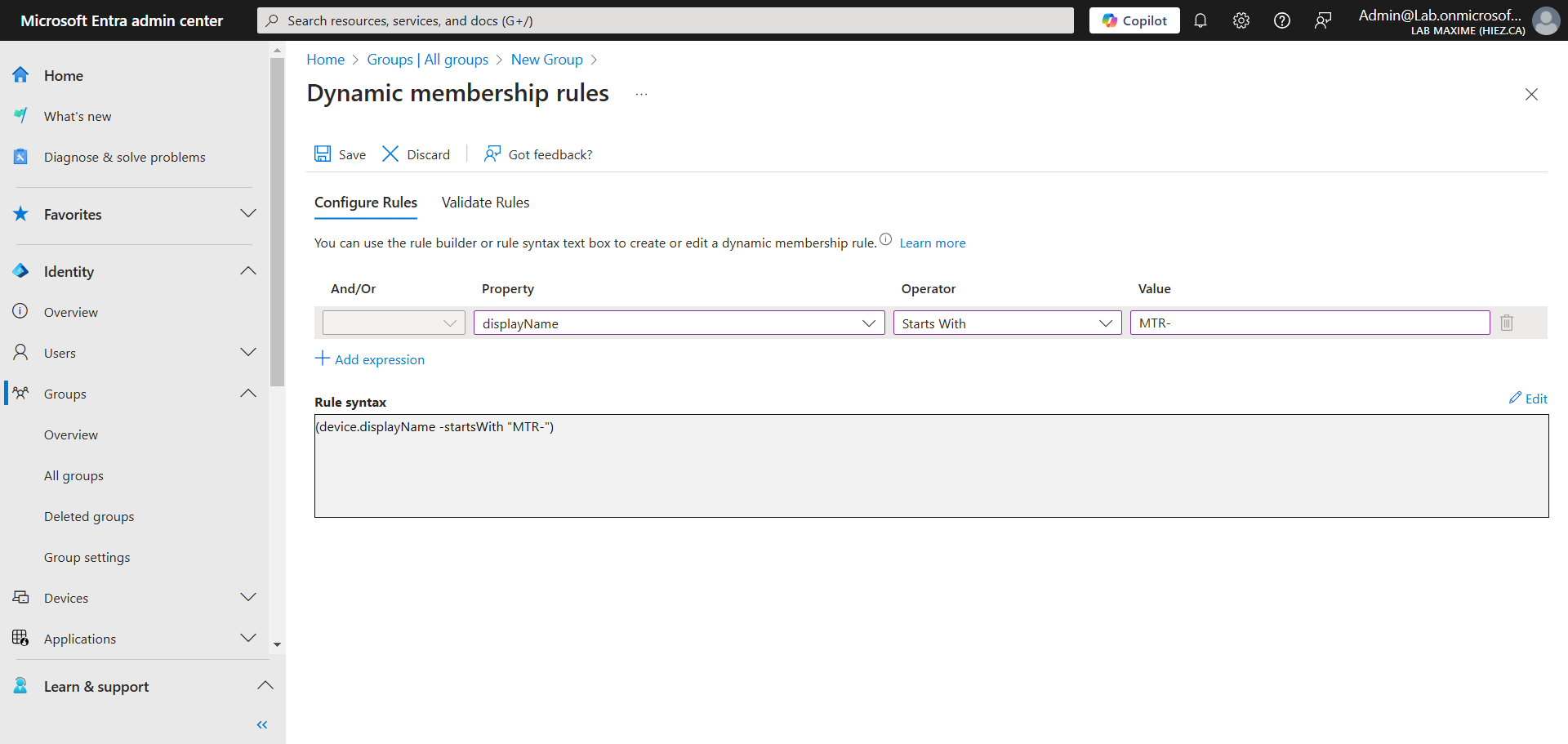Screen dimensions: 1568x744
Task: Close the Dynamic membership rules pane
Action: (1531, 95)
